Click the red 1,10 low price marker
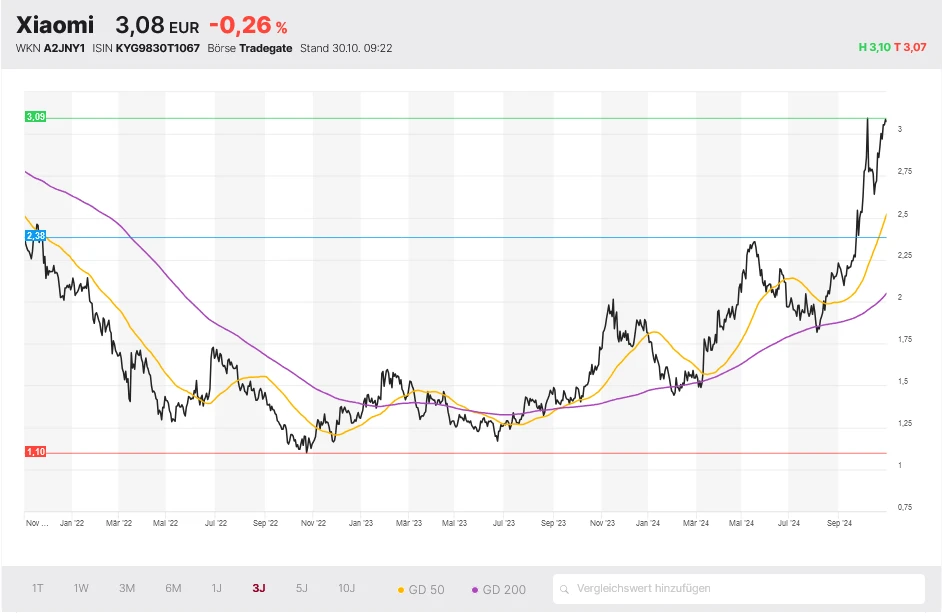This screenshot has width=943, height=616. [35, 452]
